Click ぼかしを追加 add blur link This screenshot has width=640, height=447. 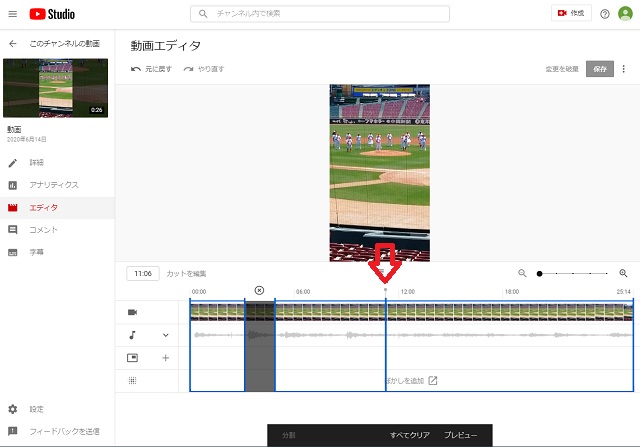coord(406,380)
